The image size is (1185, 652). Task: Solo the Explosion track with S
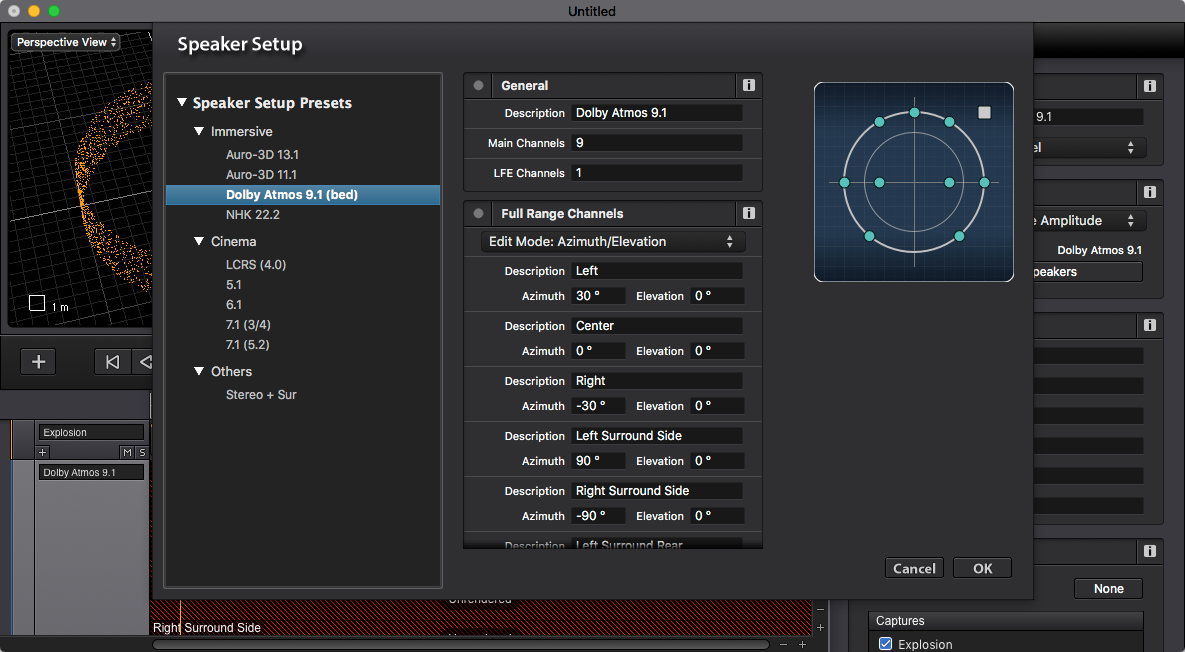pyautogui.click(x=141, y=452)
